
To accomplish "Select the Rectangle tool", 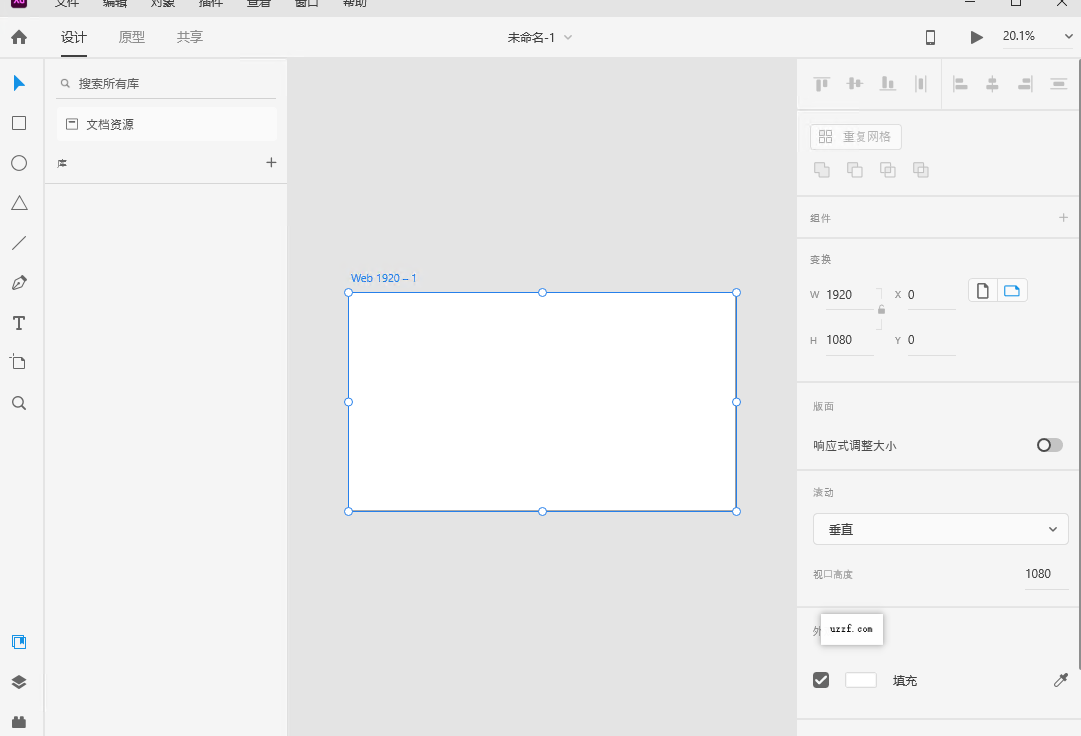I will pos(18,122).
